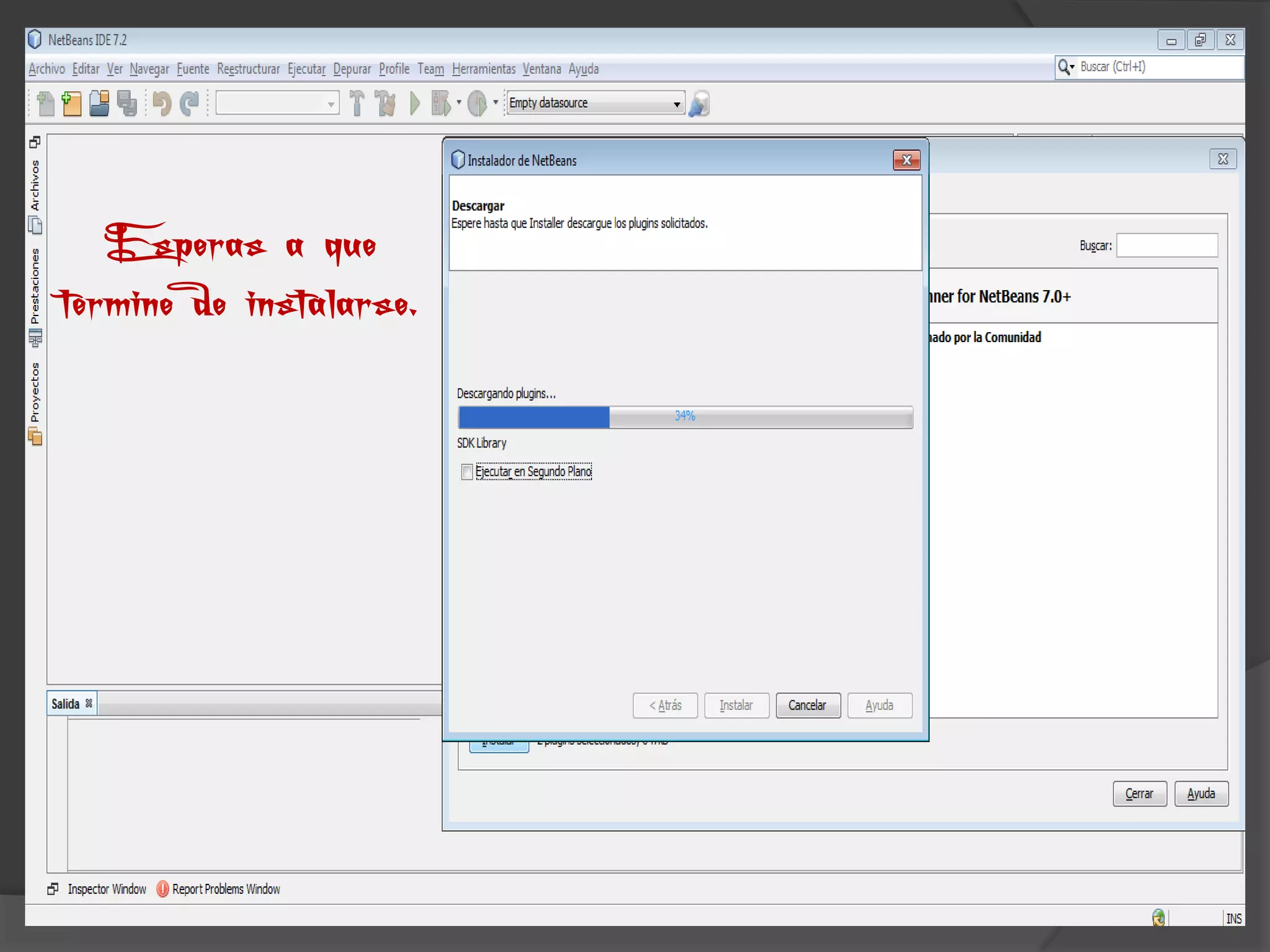Click the Report datasources icon beside dropdown
The image size is (1270, 952).
coord(699,104)
